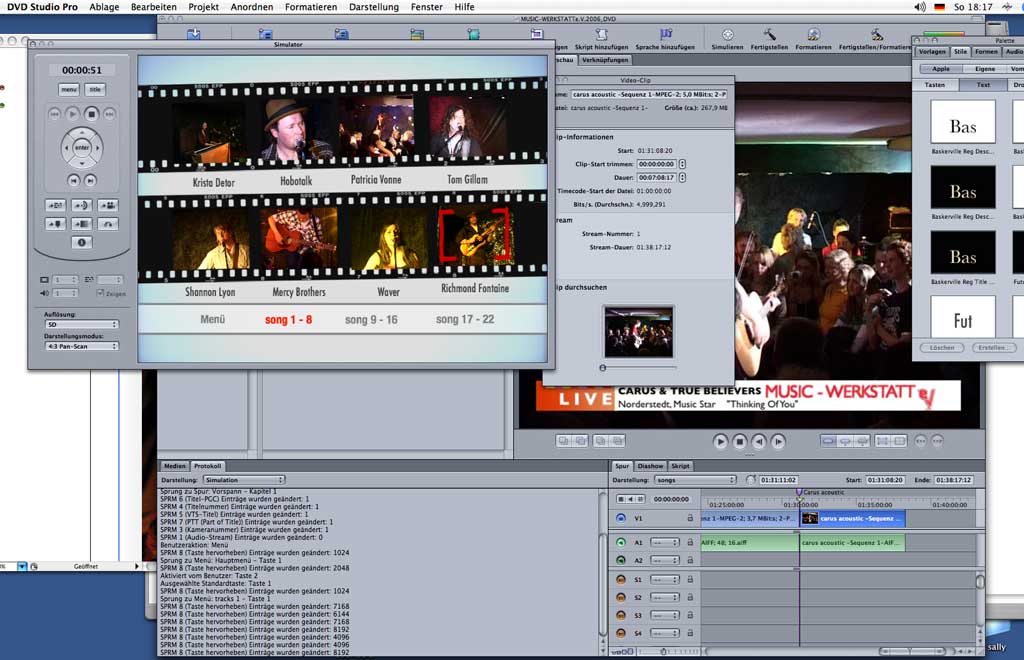Image resolution: width=1024 pixels, height=660 pixels.
Task: Click song 9 - 16 in DVD menu
Action: [371, 320]
